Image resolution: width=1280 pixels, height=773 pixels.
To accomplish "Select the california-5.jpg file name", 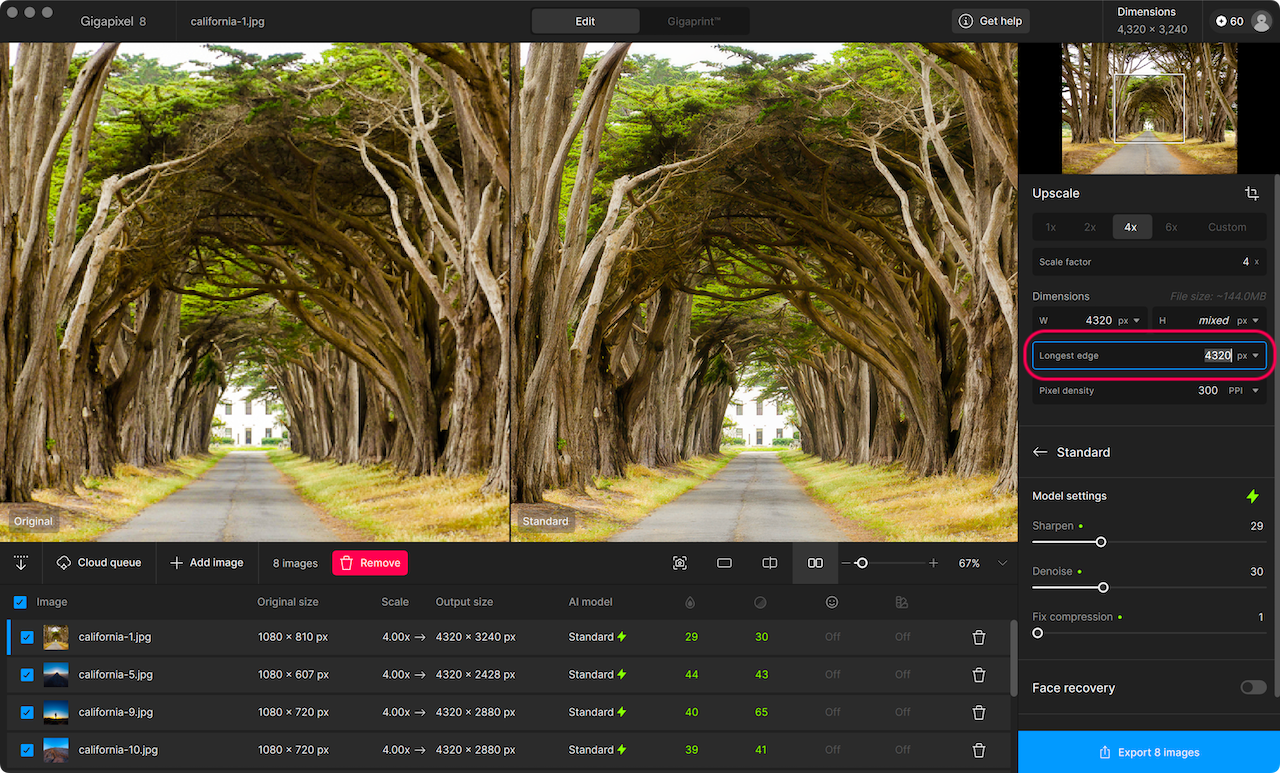I will pyautogui.click(x=116, y=675).
